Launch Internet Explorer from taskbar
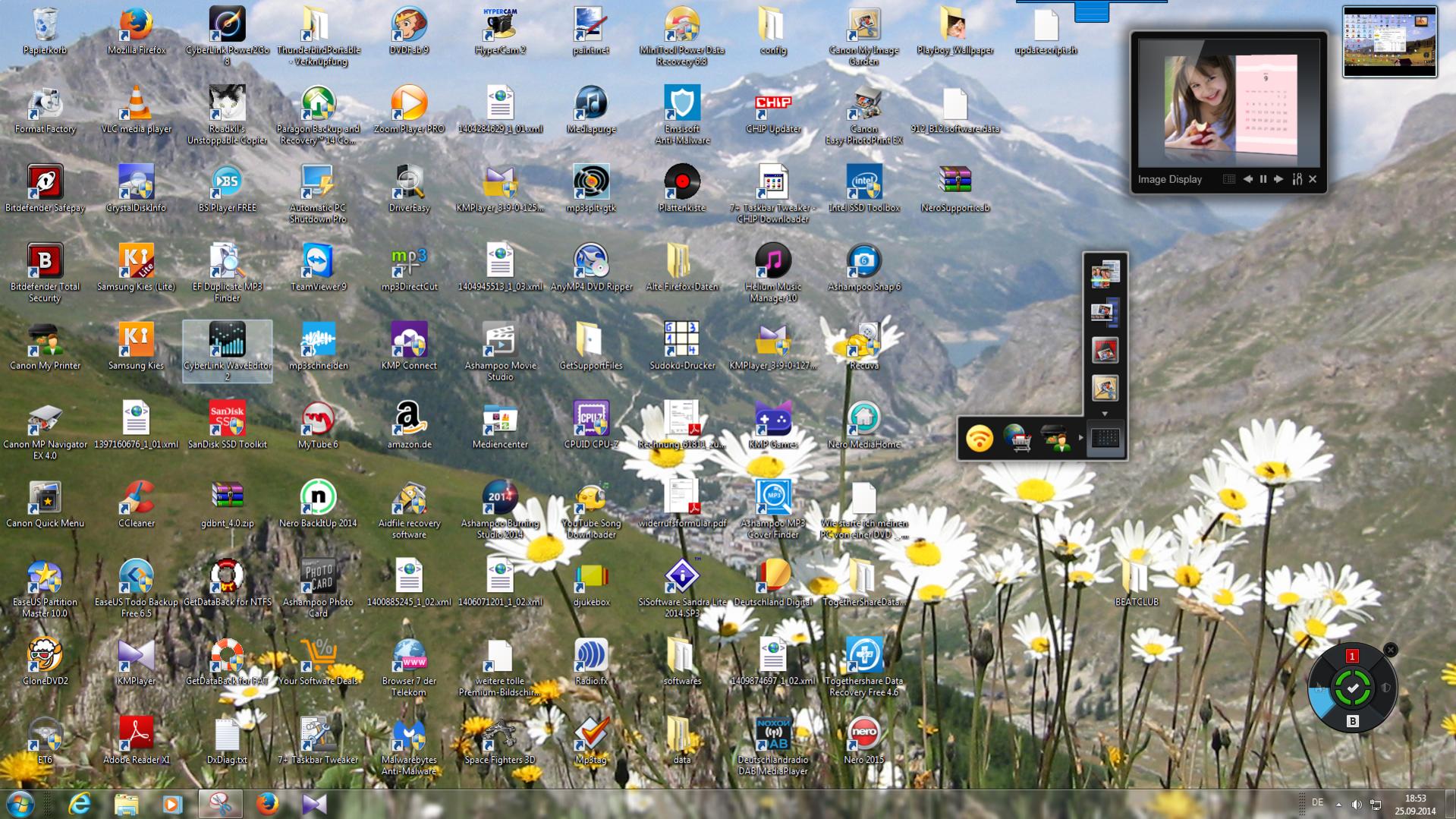 (80, 804)
